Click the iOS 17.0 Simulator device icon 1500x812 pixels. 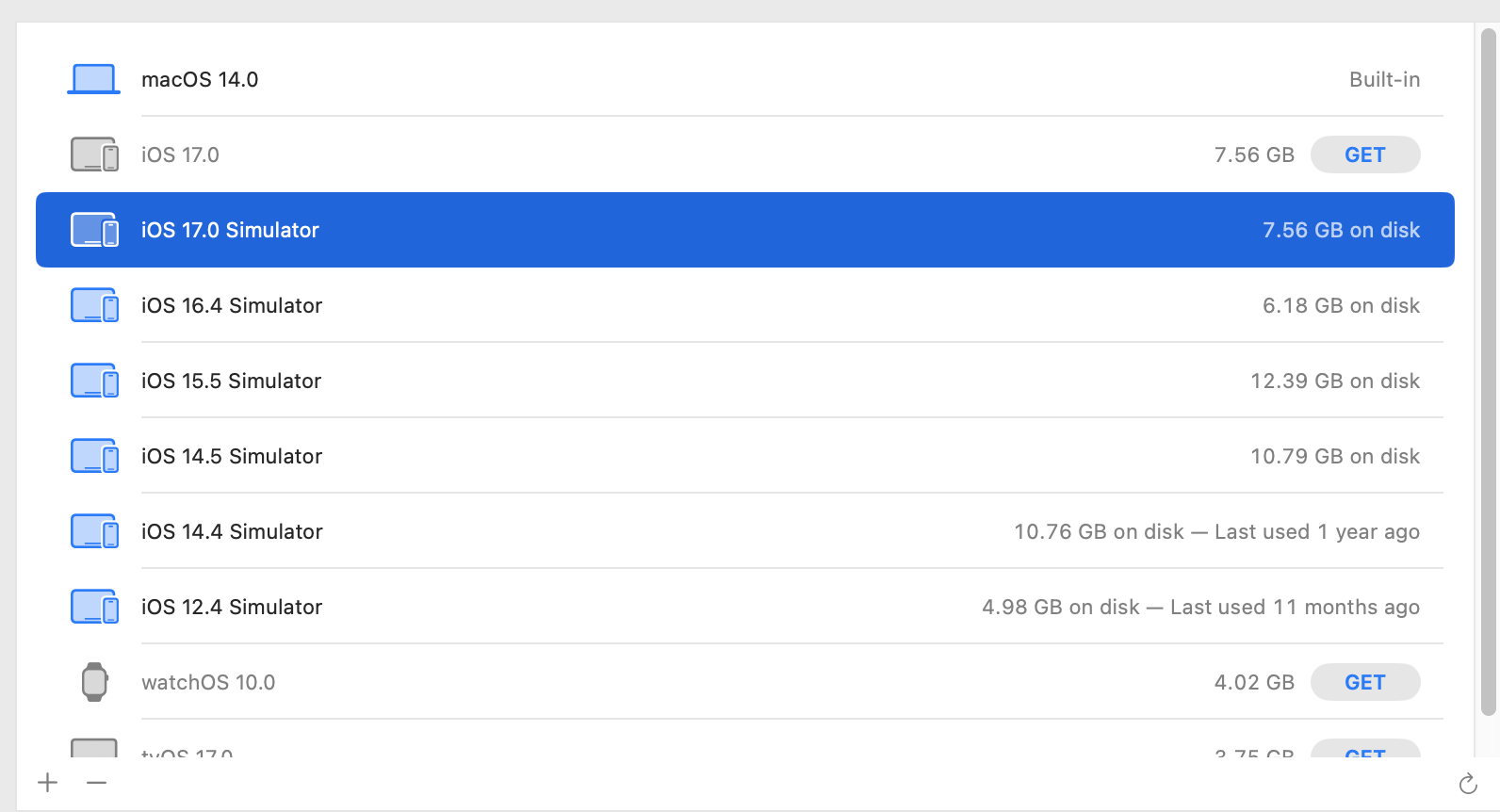click(94, 230)
